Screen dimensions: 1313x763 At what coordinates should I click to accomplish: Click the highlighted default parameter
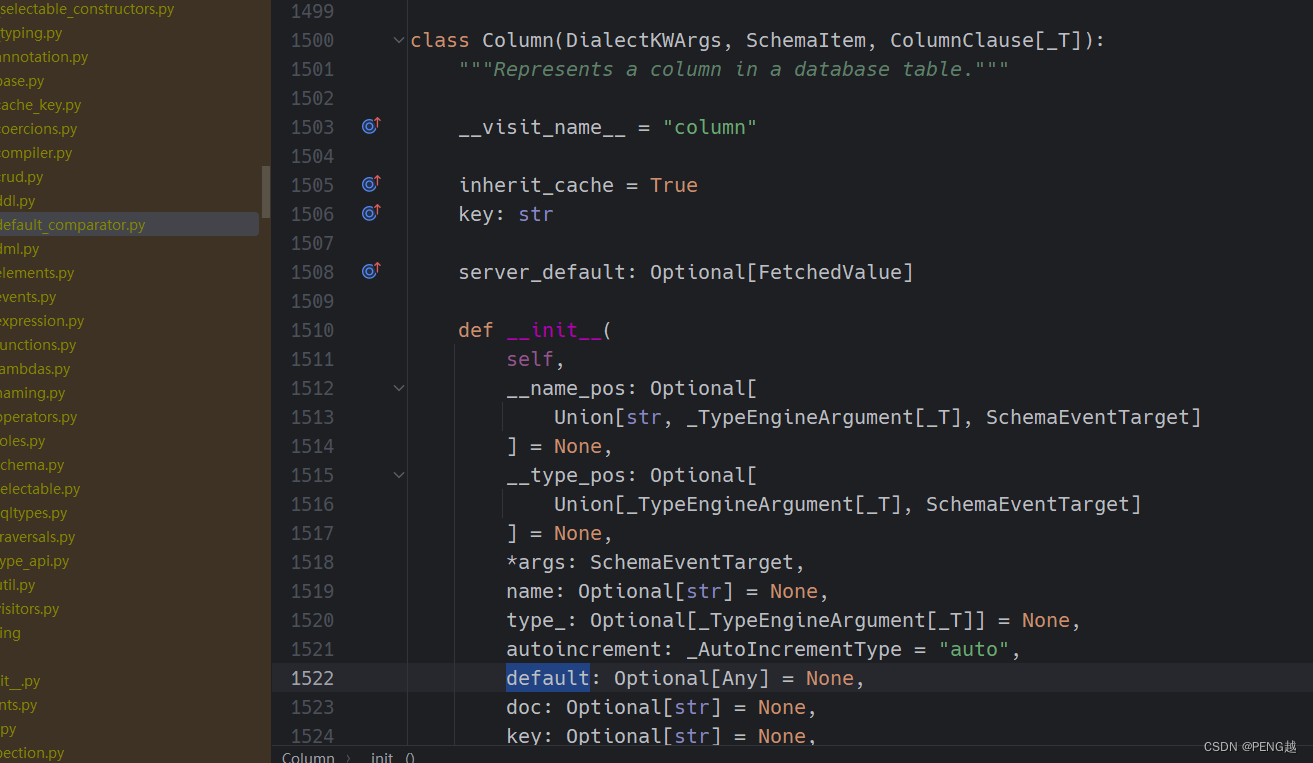[x=547, y=677]
